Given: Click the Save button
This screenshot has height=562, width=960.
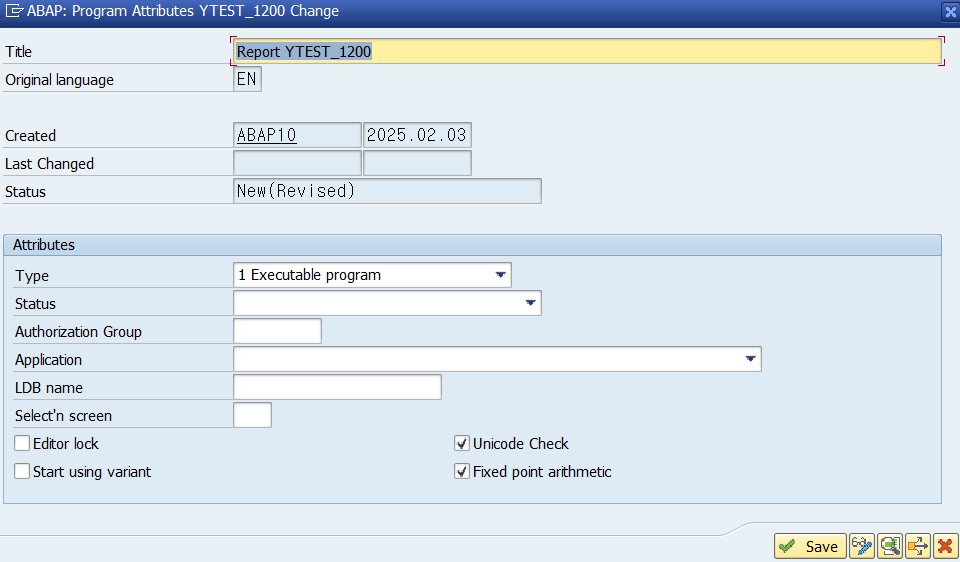Looking at the screenshot, I should tap(810, 545).
